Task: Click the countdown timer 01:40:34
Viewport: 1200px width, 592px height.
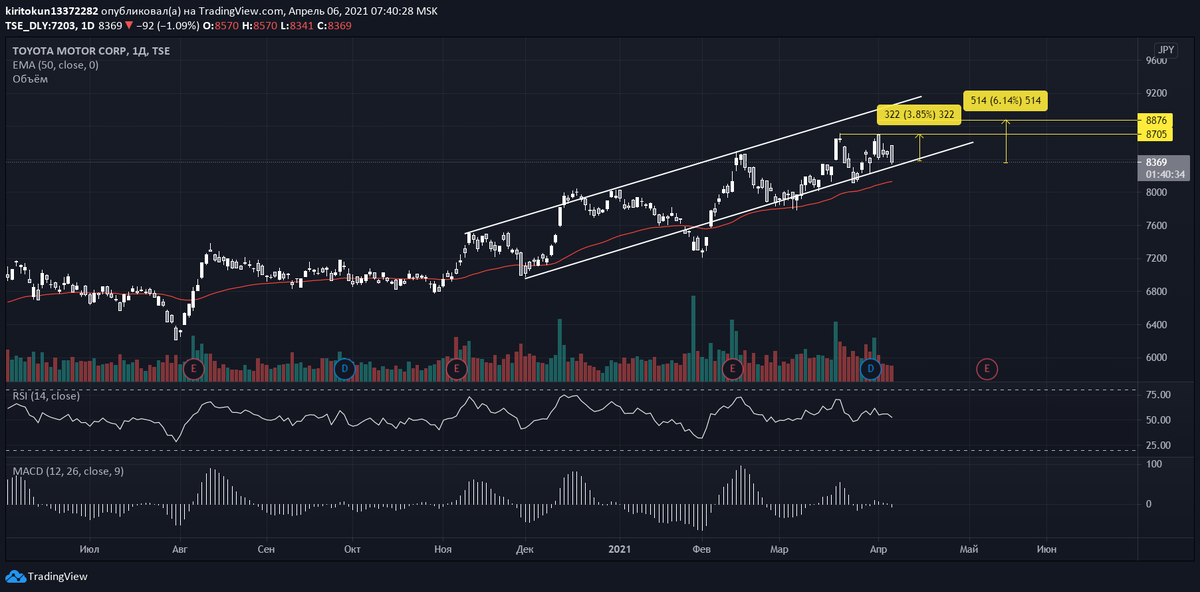Action: tap(1164, 174)
